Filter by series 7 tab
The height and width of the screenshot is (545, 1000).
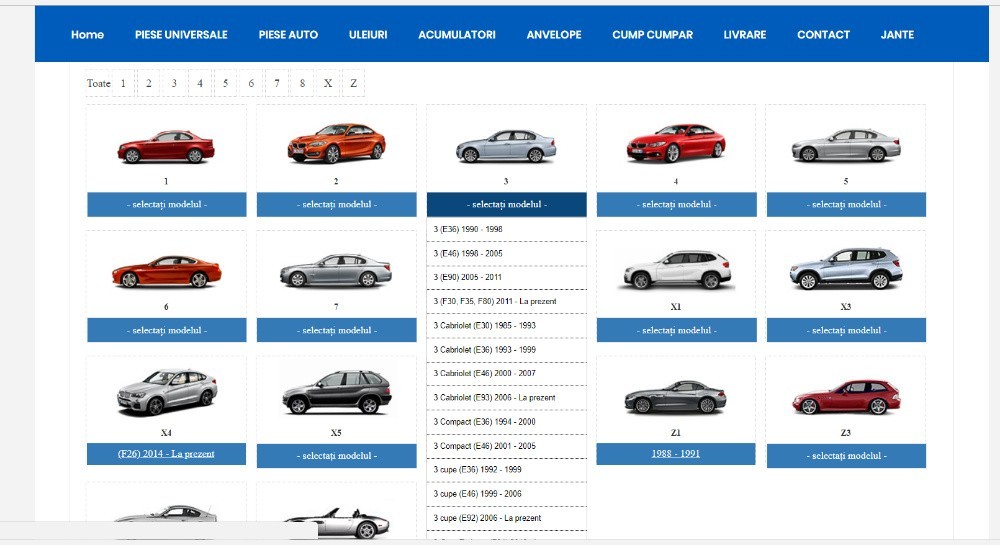pyautogui.click(x=276, y=84)
